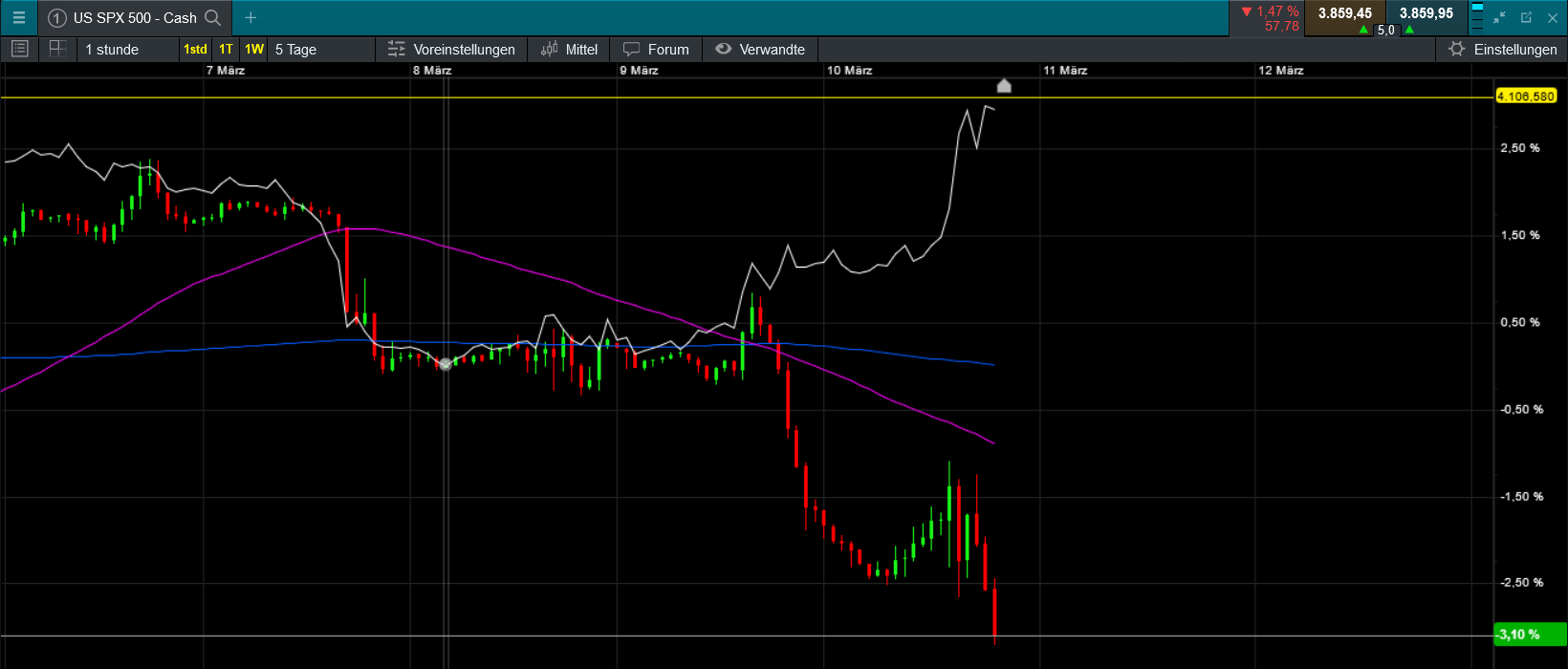
Task: Open the Forum panel
Action: 656,49
